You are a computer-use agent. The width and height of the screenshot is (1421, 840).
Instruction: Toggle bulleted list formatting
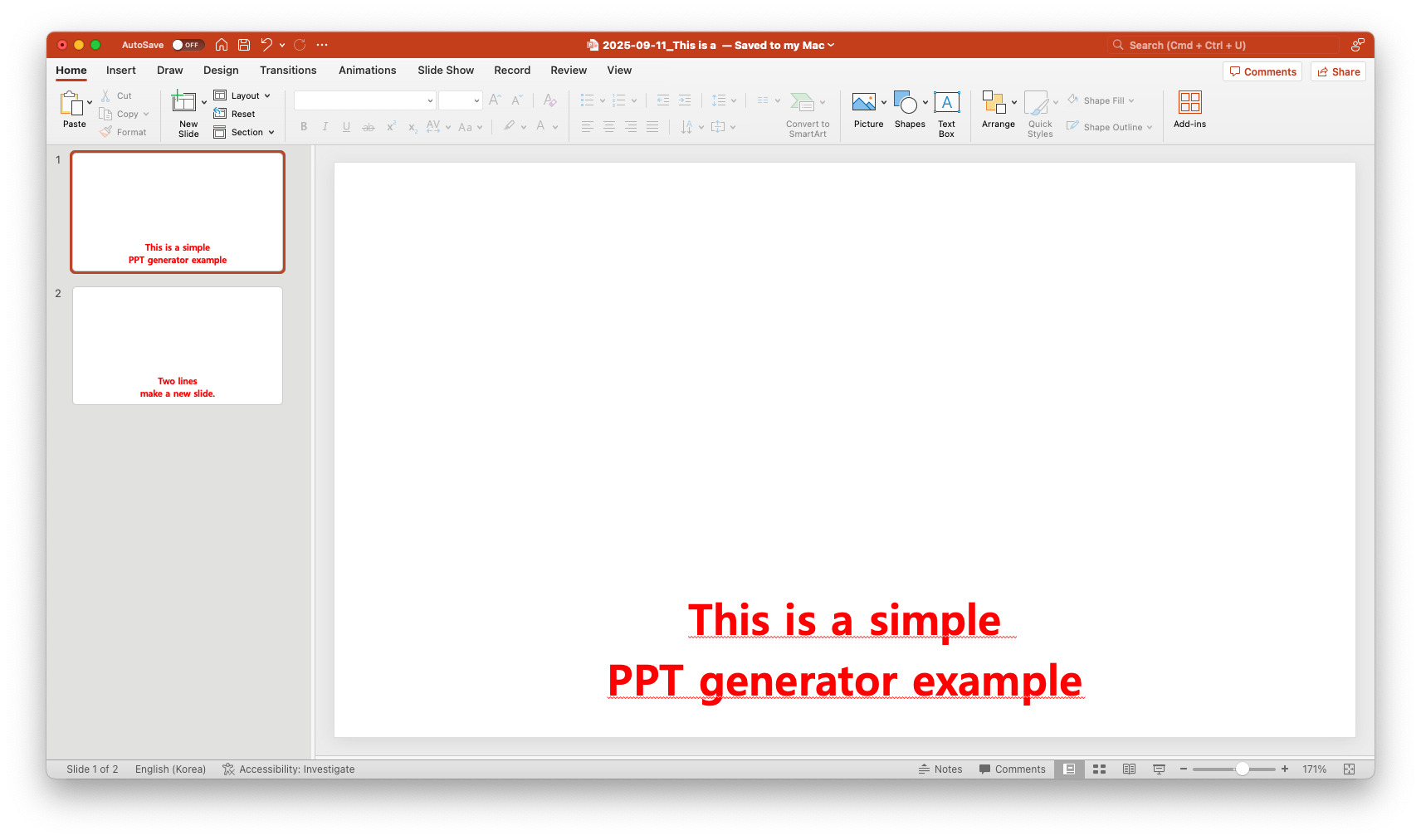coord(588,100)
